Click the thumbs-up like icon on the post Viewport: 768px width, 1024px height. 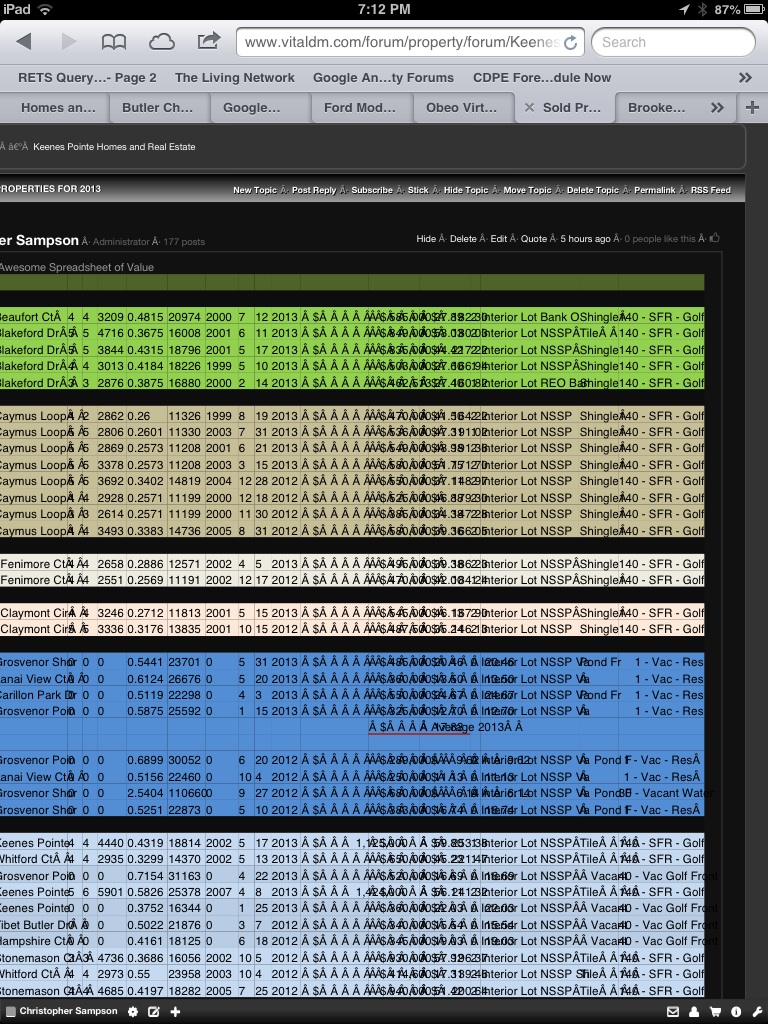point(714,239)
